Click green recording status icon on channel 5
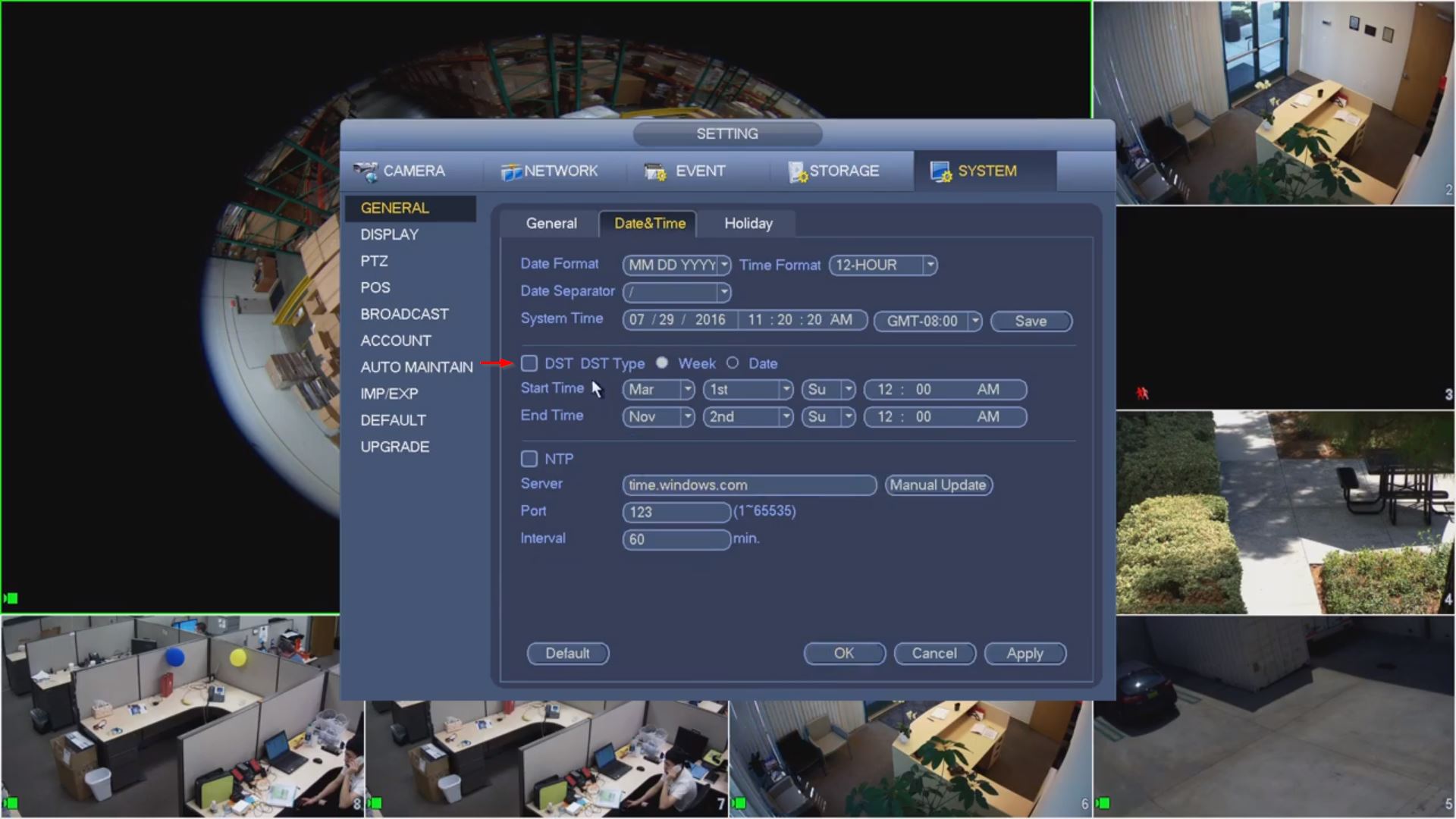The width and height of the screenshot is (1456, 819). (1103, 803)
